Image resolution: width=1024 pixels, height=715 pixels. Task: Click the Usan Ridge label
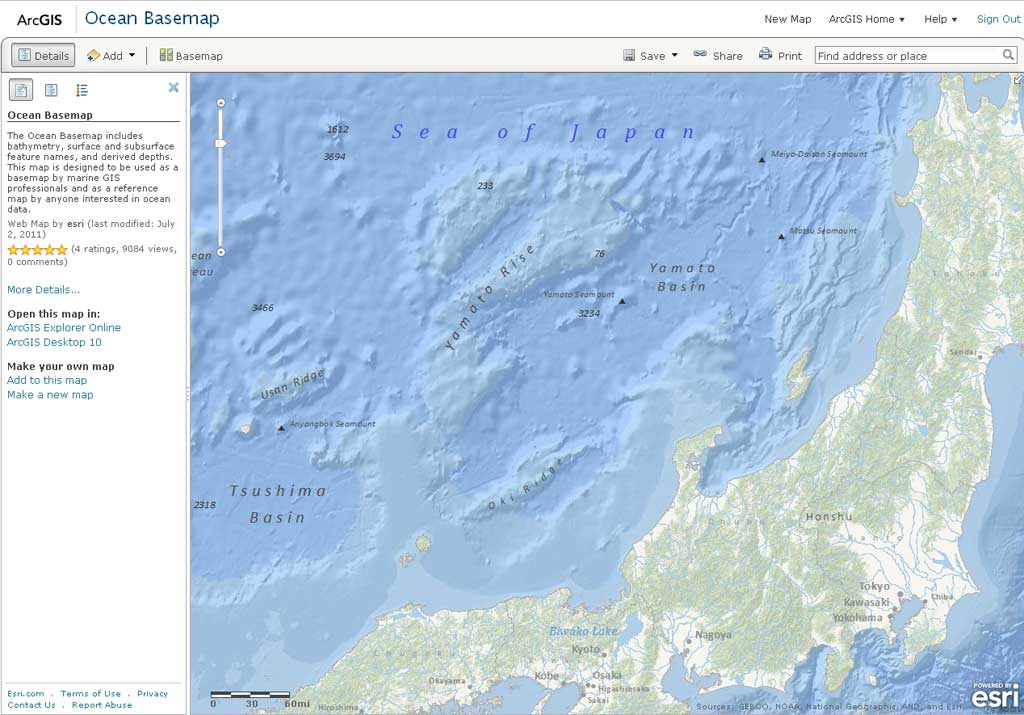tap(293, 384)
